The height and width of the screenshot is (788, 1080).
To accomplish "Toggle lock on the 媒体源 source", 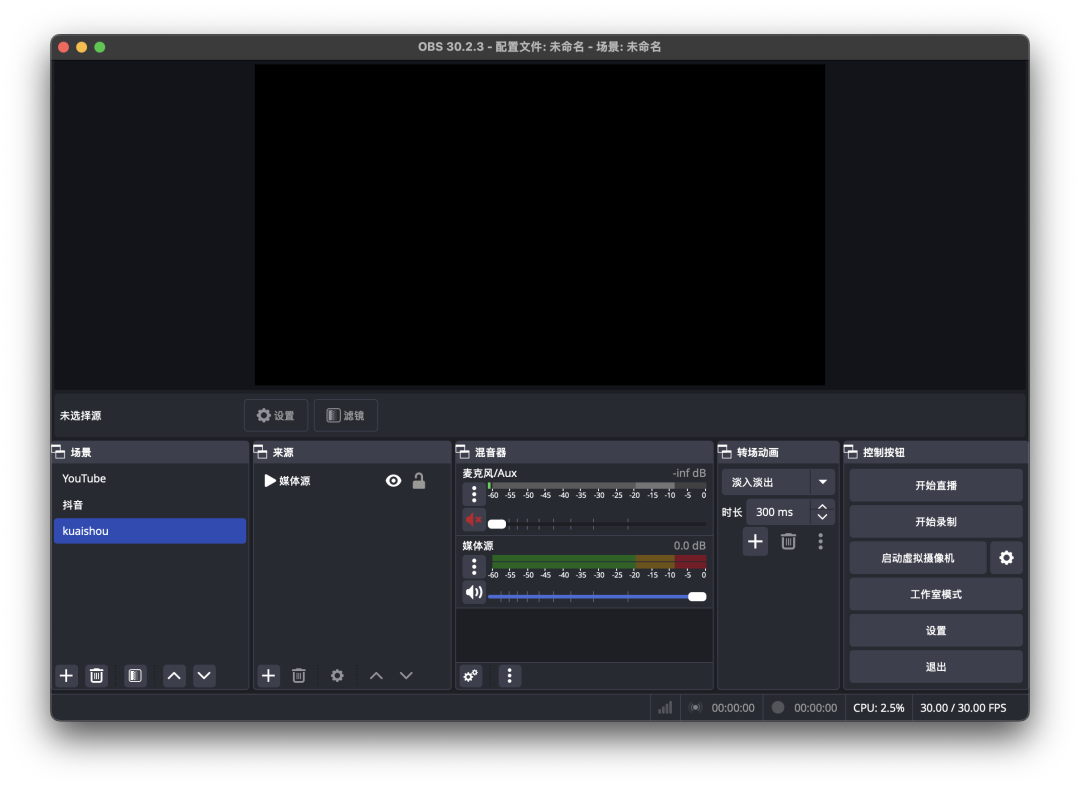I will (x=419, y=481).
